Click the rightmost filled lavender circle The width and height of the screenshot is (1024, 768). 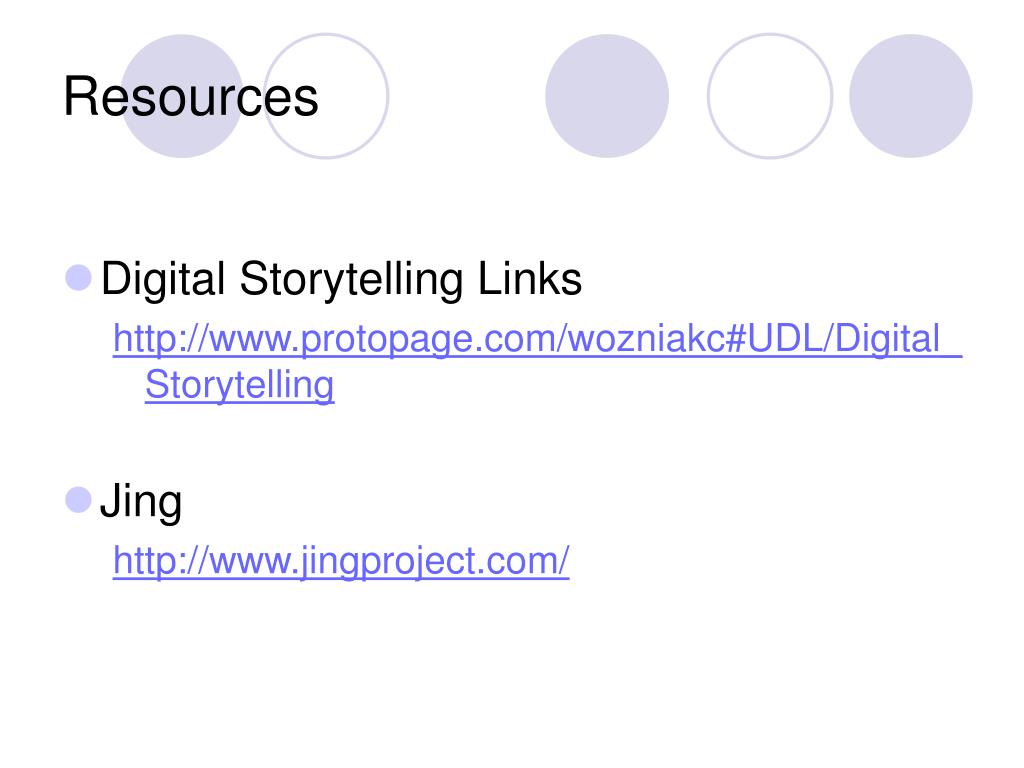coord(910,96)
